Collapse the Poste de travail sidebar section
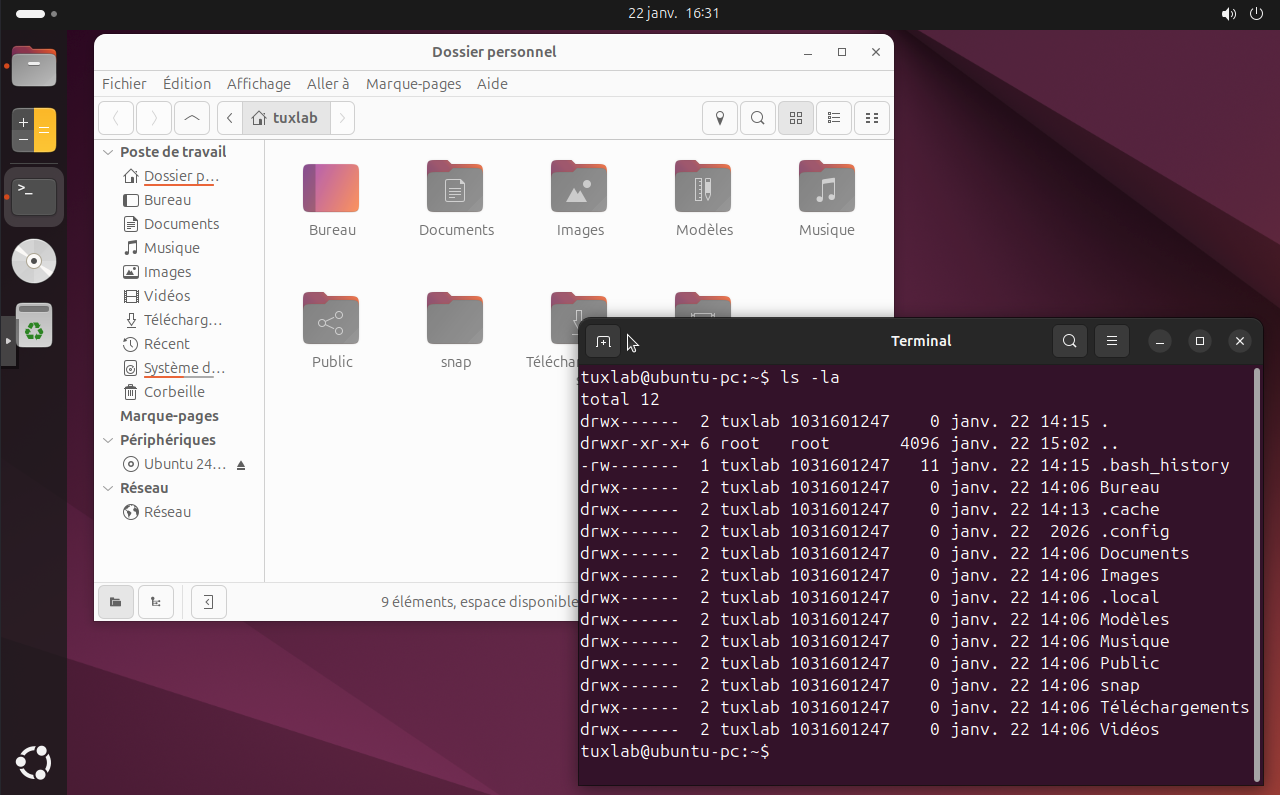Viewport: 1280px width, 795px height. 109,152
